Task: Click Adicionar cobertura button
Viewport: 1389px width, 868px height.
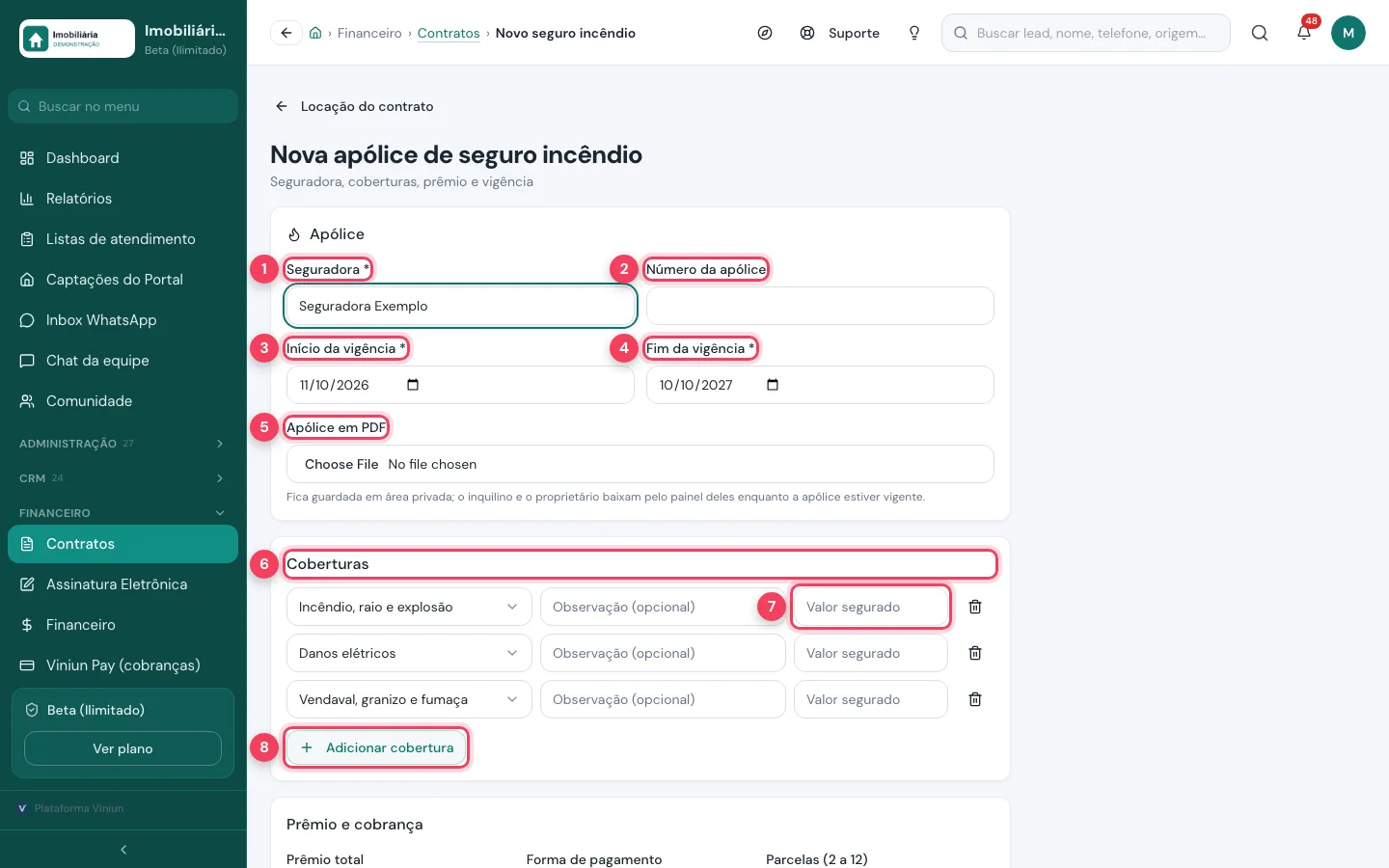Action: (376, 747)
